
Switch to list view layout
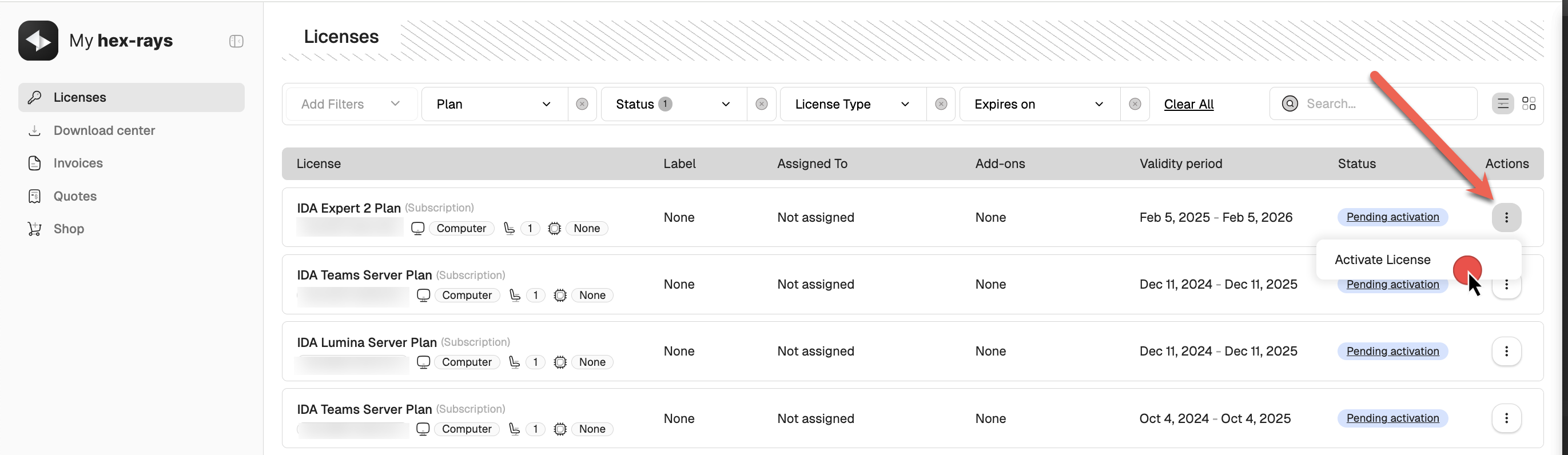click(x=1503, y=103)
